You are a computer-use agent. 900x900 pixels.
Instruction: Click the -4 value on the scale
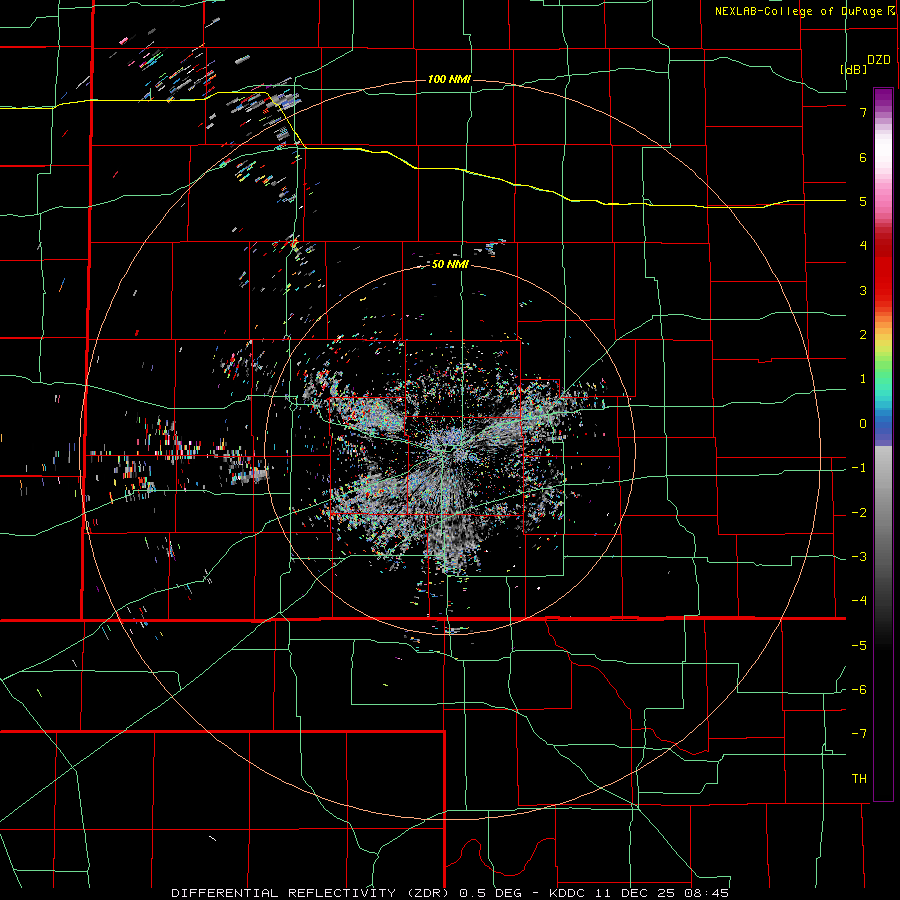coord(859,601)
